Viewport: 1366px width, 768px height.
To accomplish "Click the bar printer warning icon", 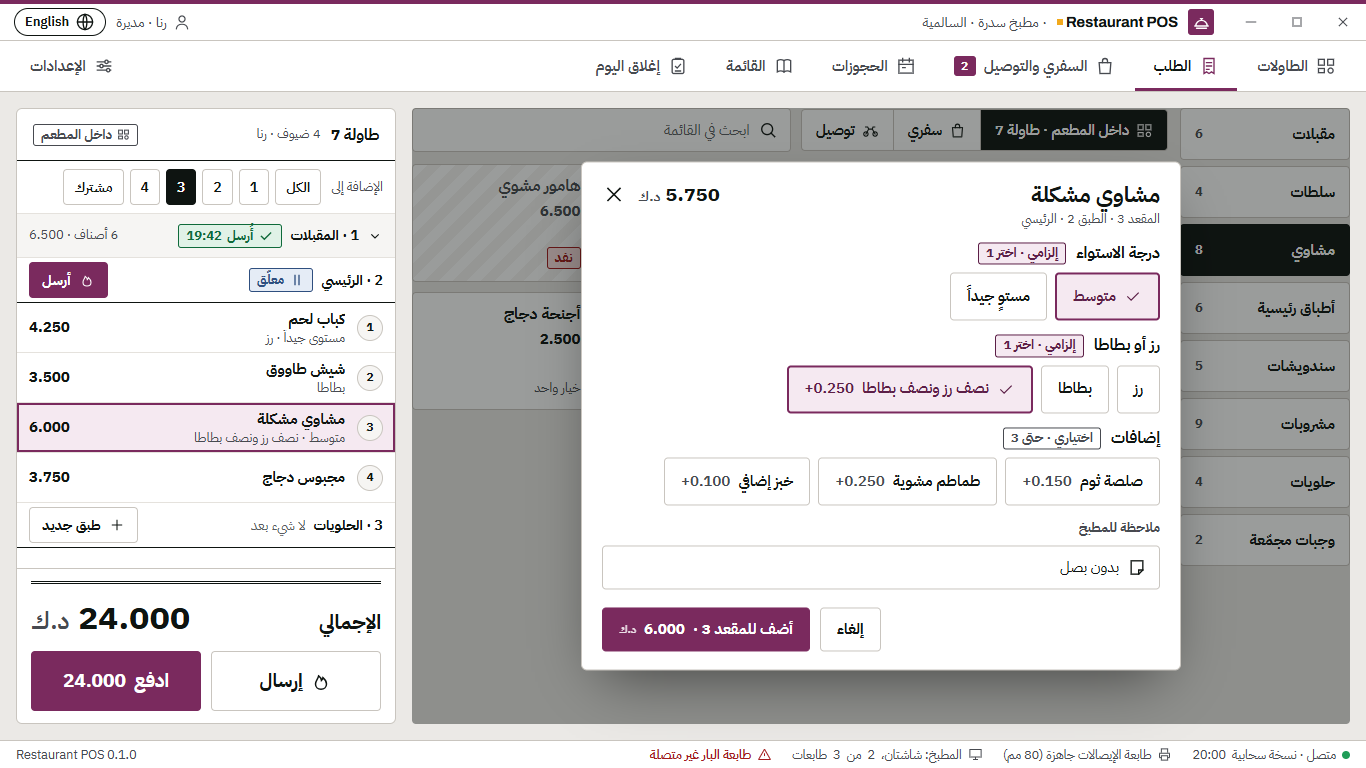I will tap(765, 755).
